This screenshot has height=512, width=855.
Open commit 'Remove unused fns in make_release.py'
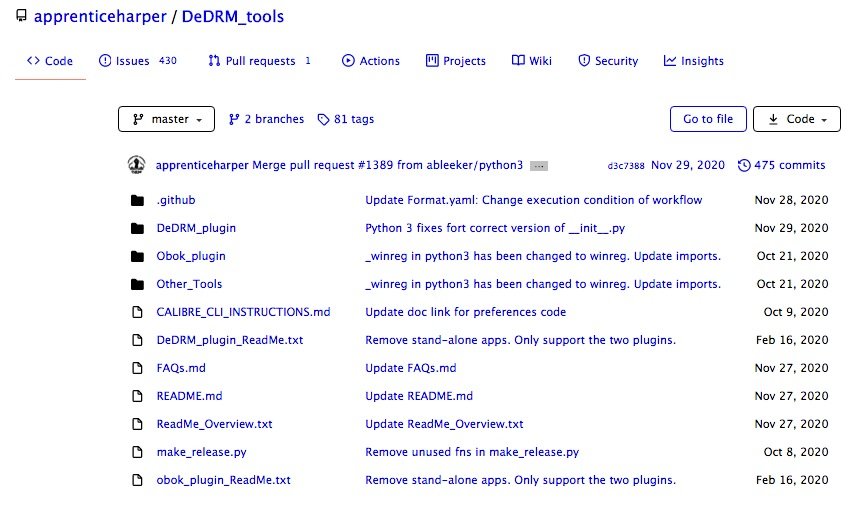472,452
